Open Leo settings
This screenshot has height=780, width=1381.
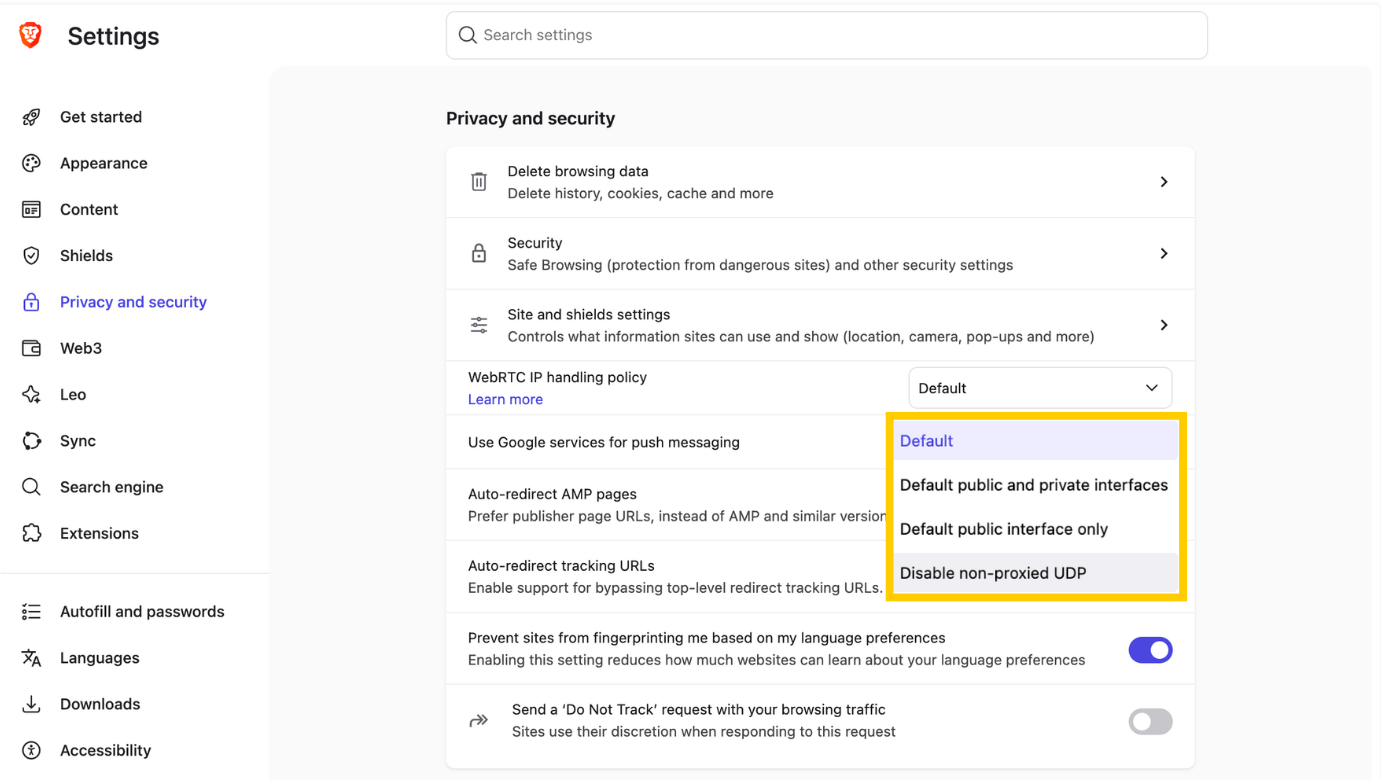pyautogui.click(x=73, y=394)
